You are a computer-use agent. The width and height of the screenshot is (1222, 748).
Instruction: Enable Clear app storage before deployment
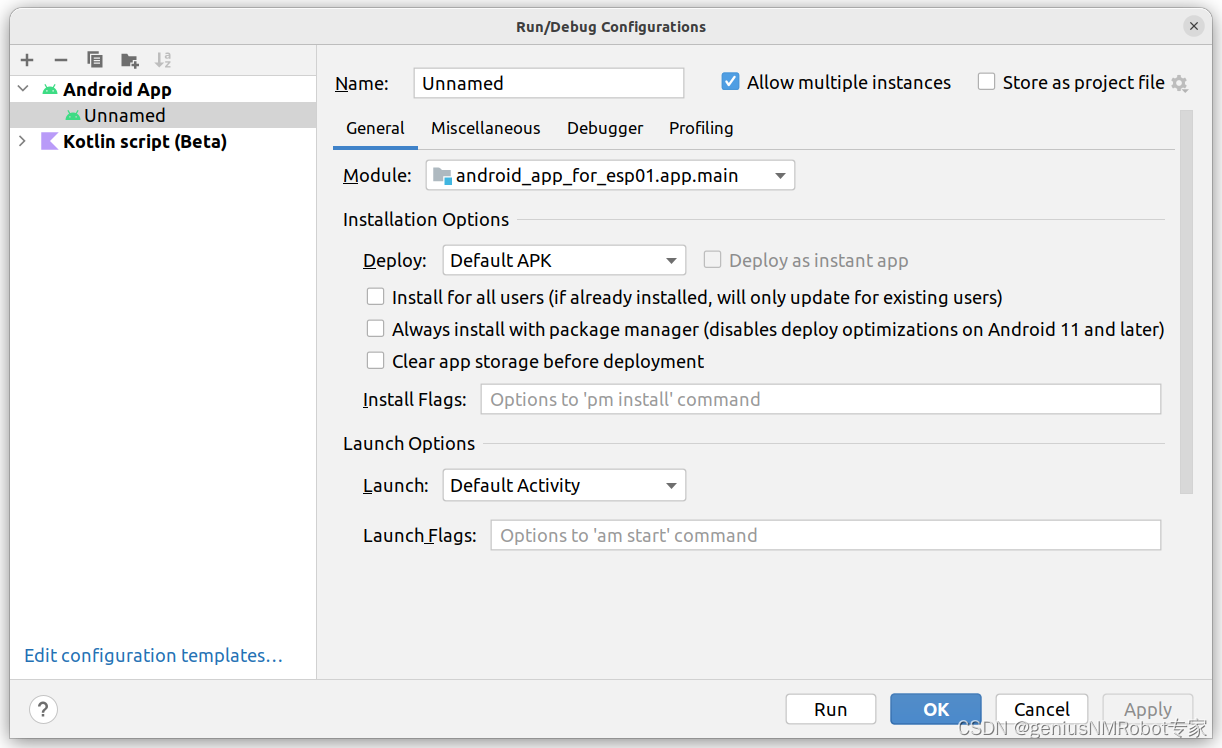[375, 360]
